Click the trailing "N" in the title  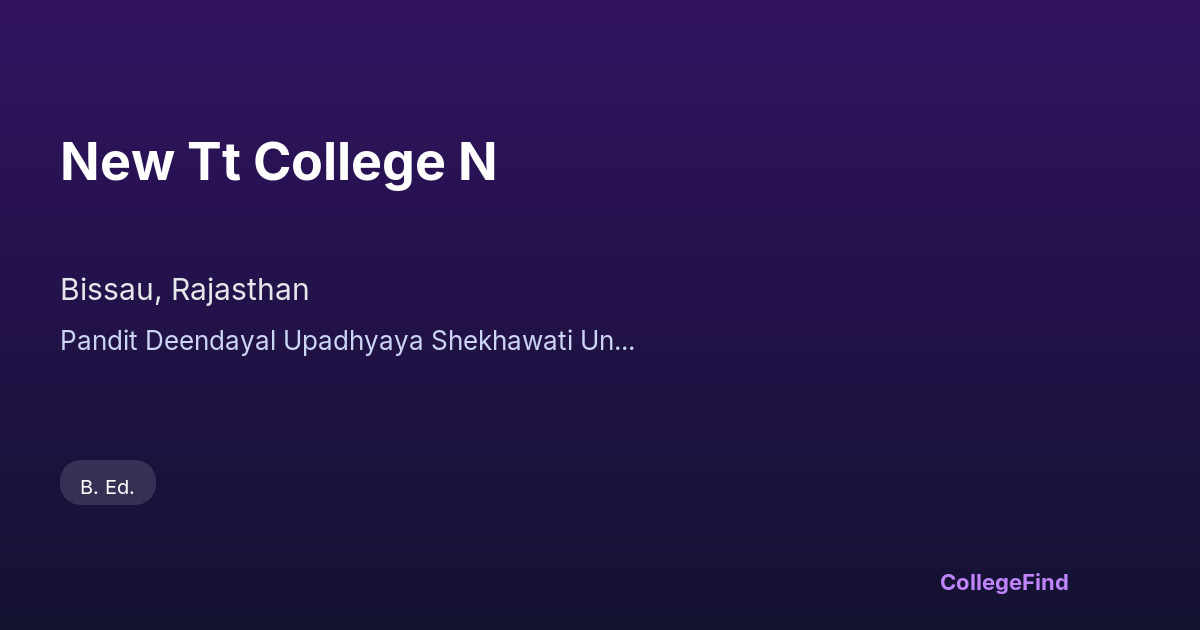478,162
